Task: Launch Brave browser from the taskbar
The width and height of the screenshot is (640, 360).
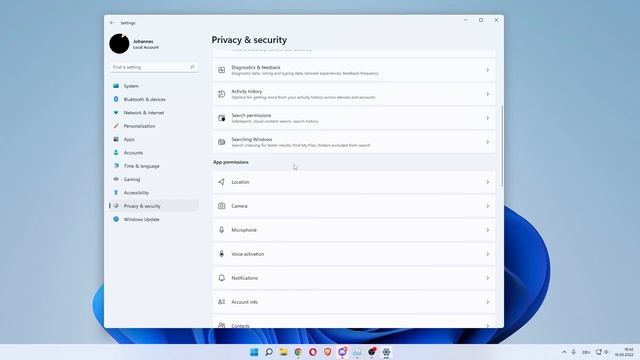Action: pyautogui.click(x=327, y=352)
